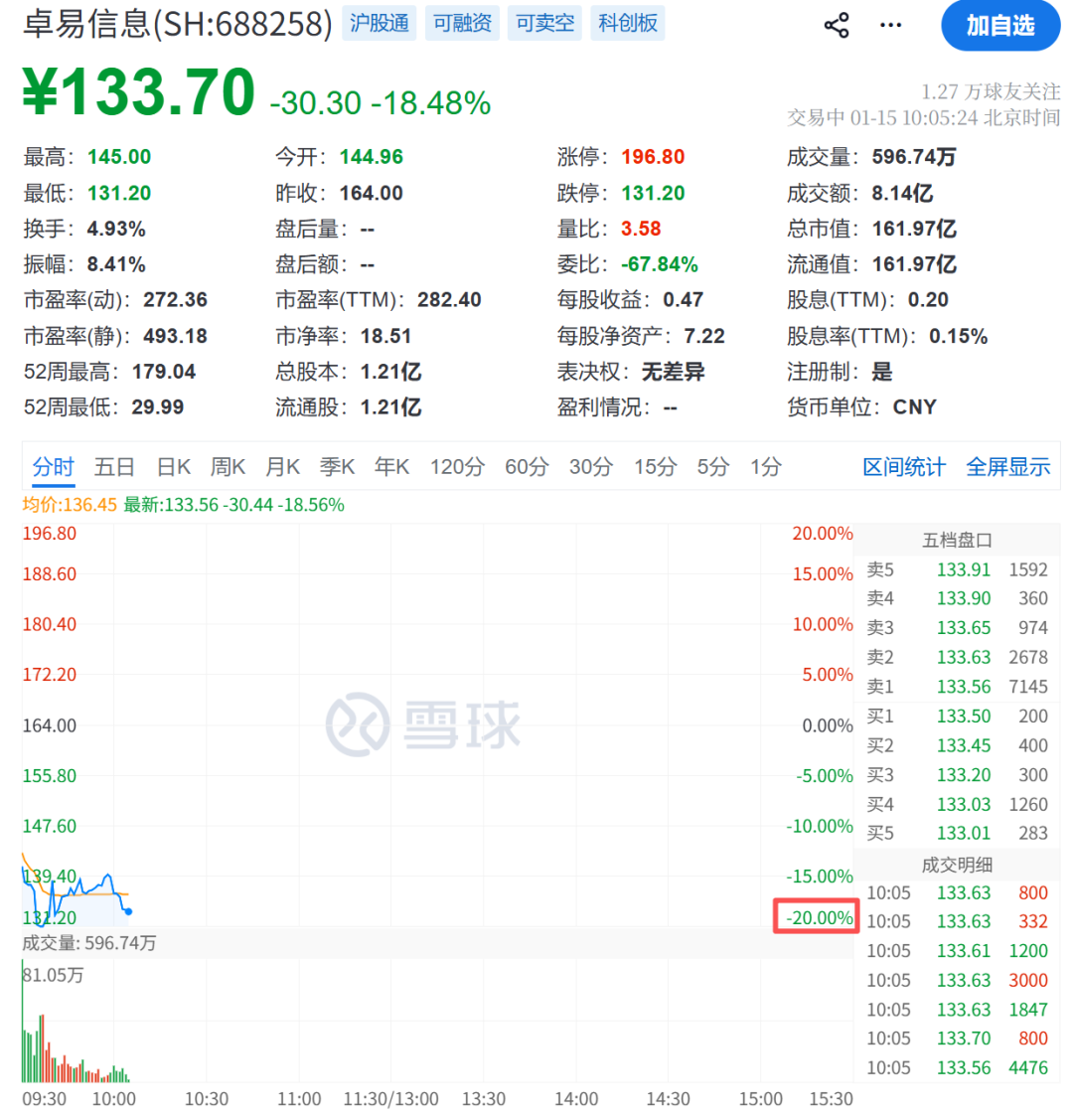Open the more options "..." menu
1073x1120 pixels.
click(x=889, y=25)
